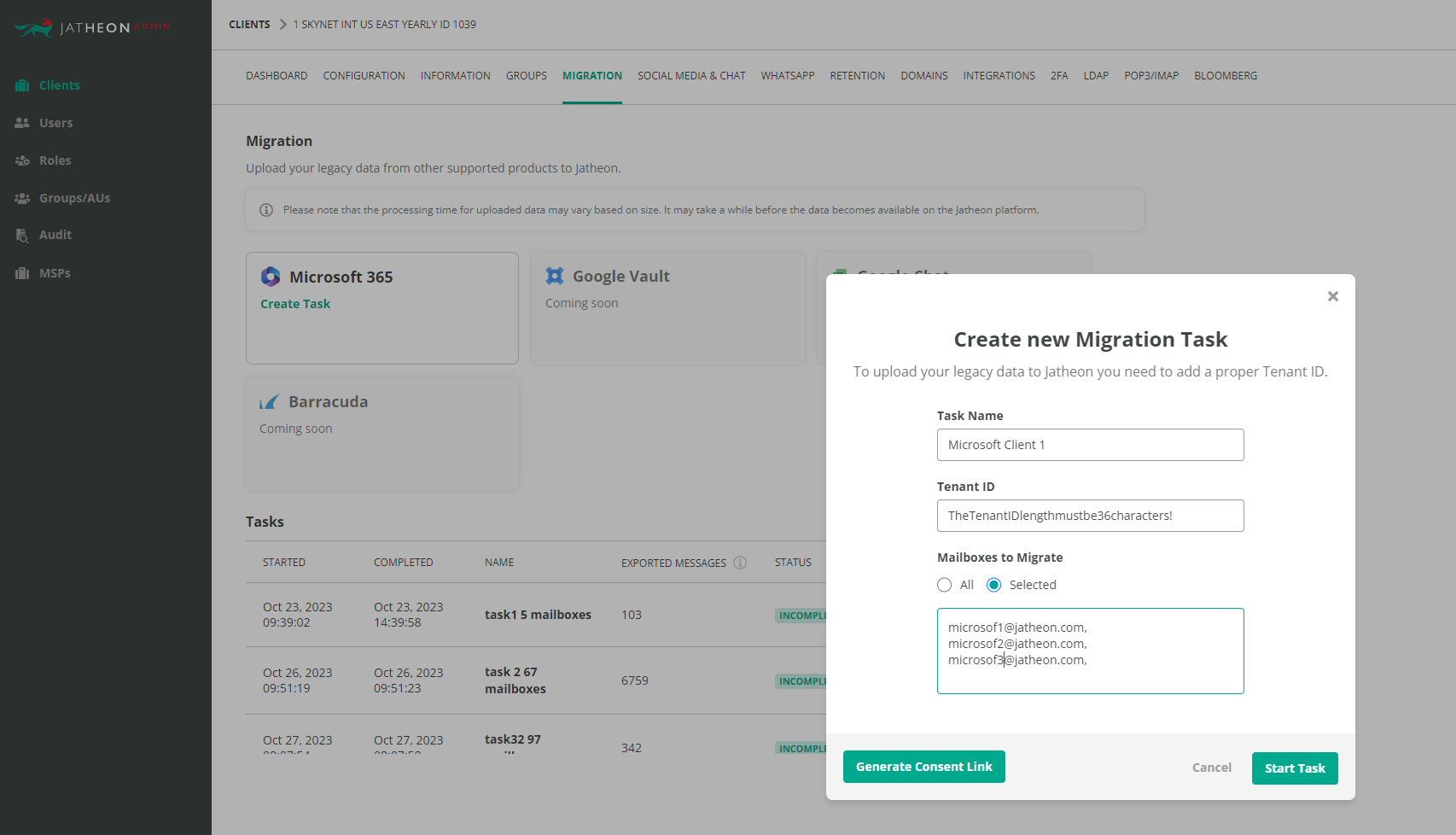1456x835 pixels.
Task: Click the Incomplete status badge for task1
Action: coord(801,616)
